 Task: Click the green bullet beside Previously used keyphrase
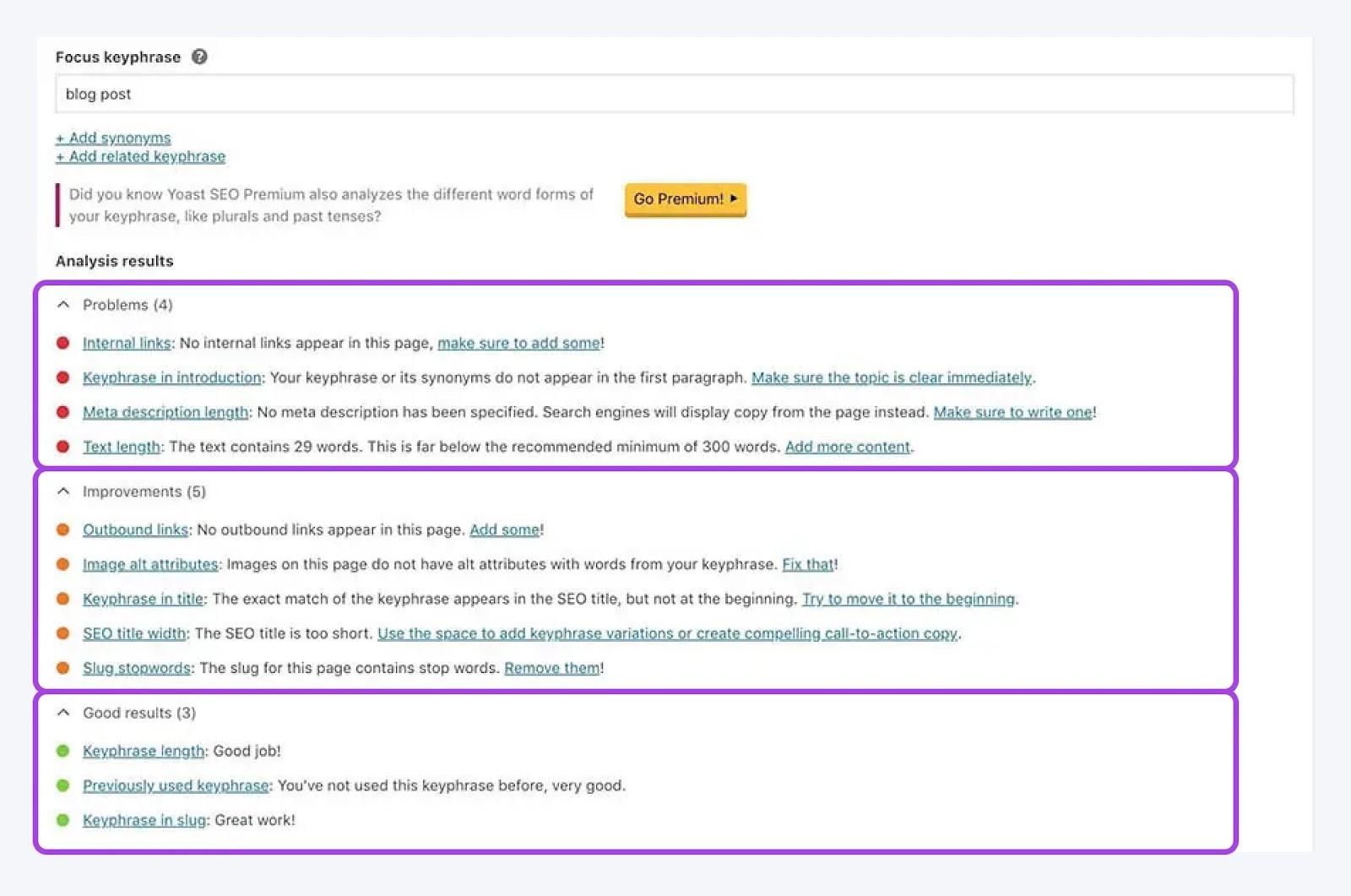coord(62,785)
